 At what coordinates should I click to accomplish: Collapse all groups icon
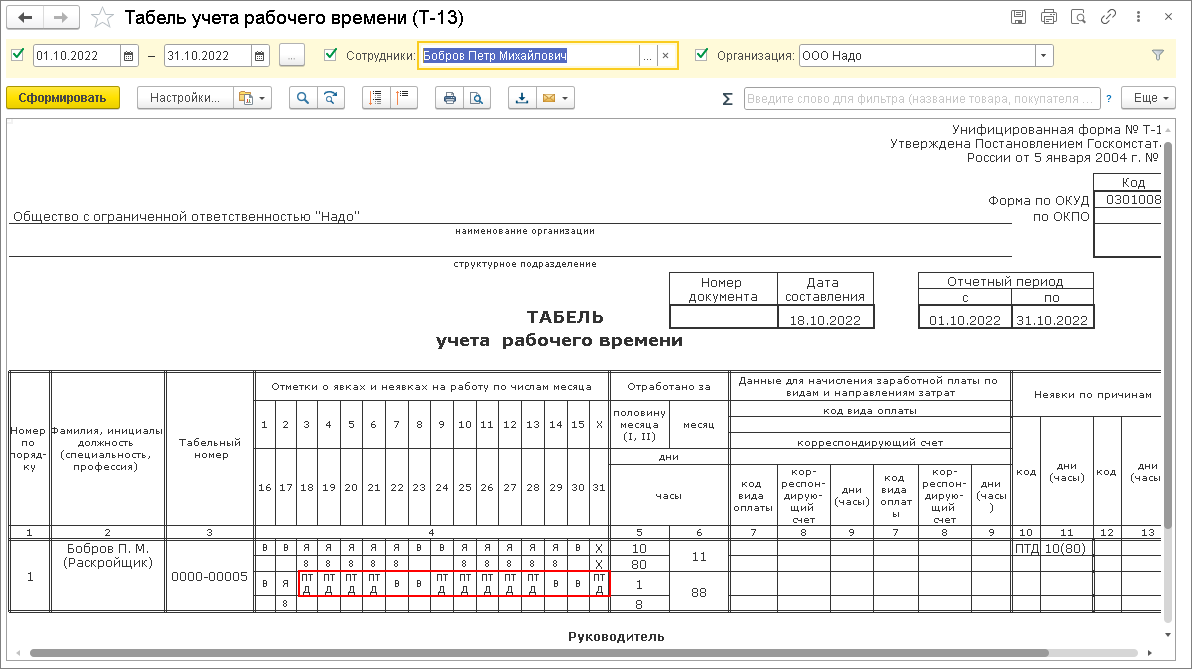coord(404,98)
